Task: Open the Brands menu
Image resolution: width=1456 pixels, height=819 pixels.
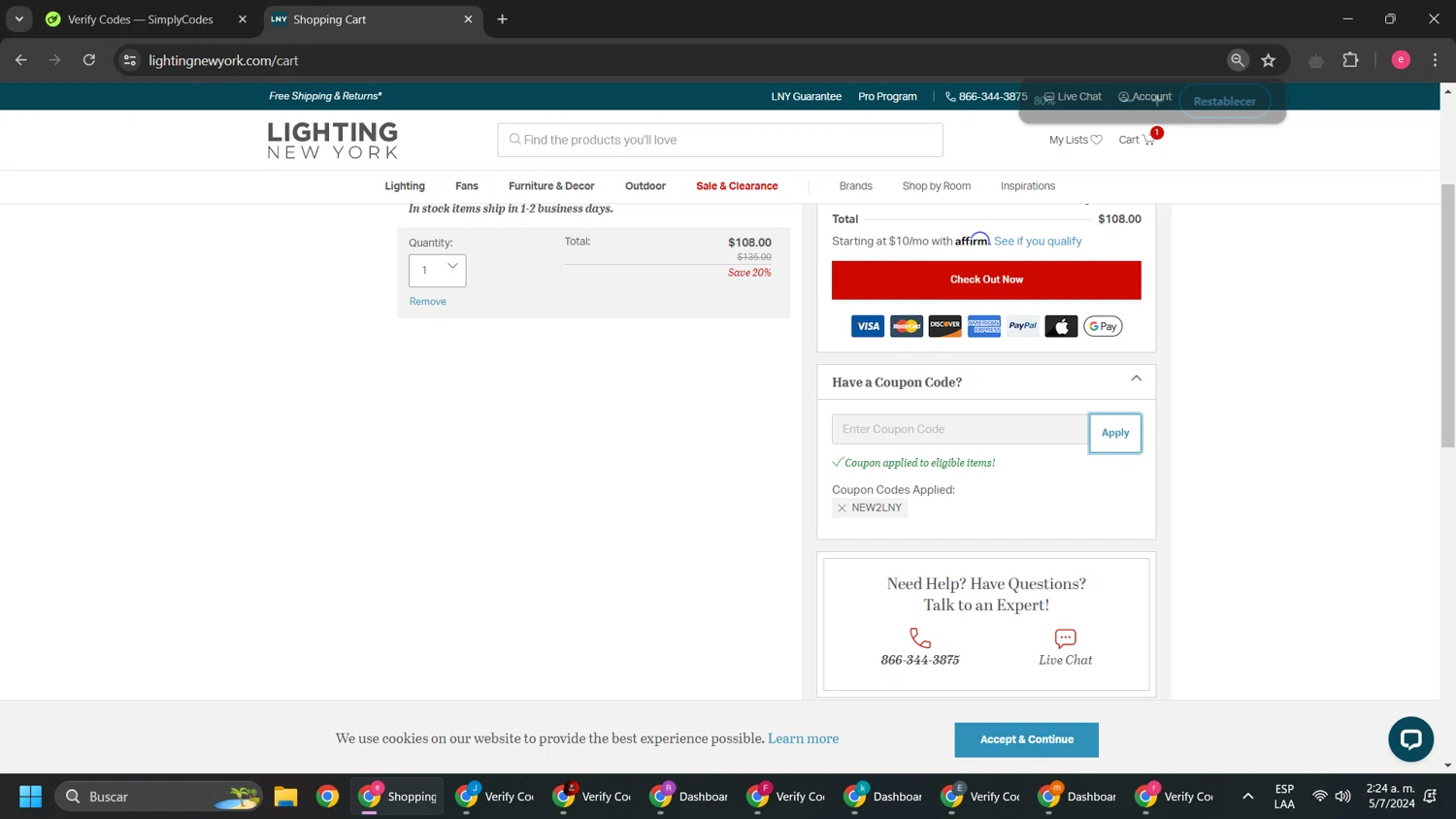Action: (855, 186)
